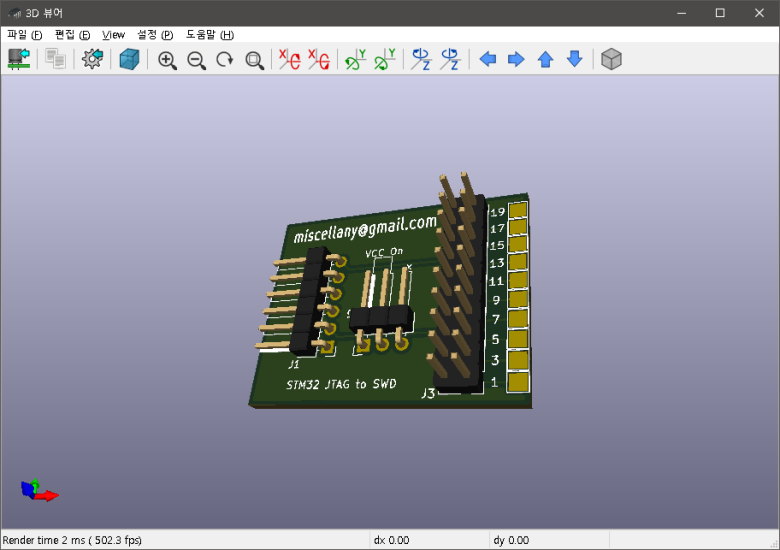Click the yellow pad labeled 1
This screenshot has width=780, height=550.
tap(518, 382)
